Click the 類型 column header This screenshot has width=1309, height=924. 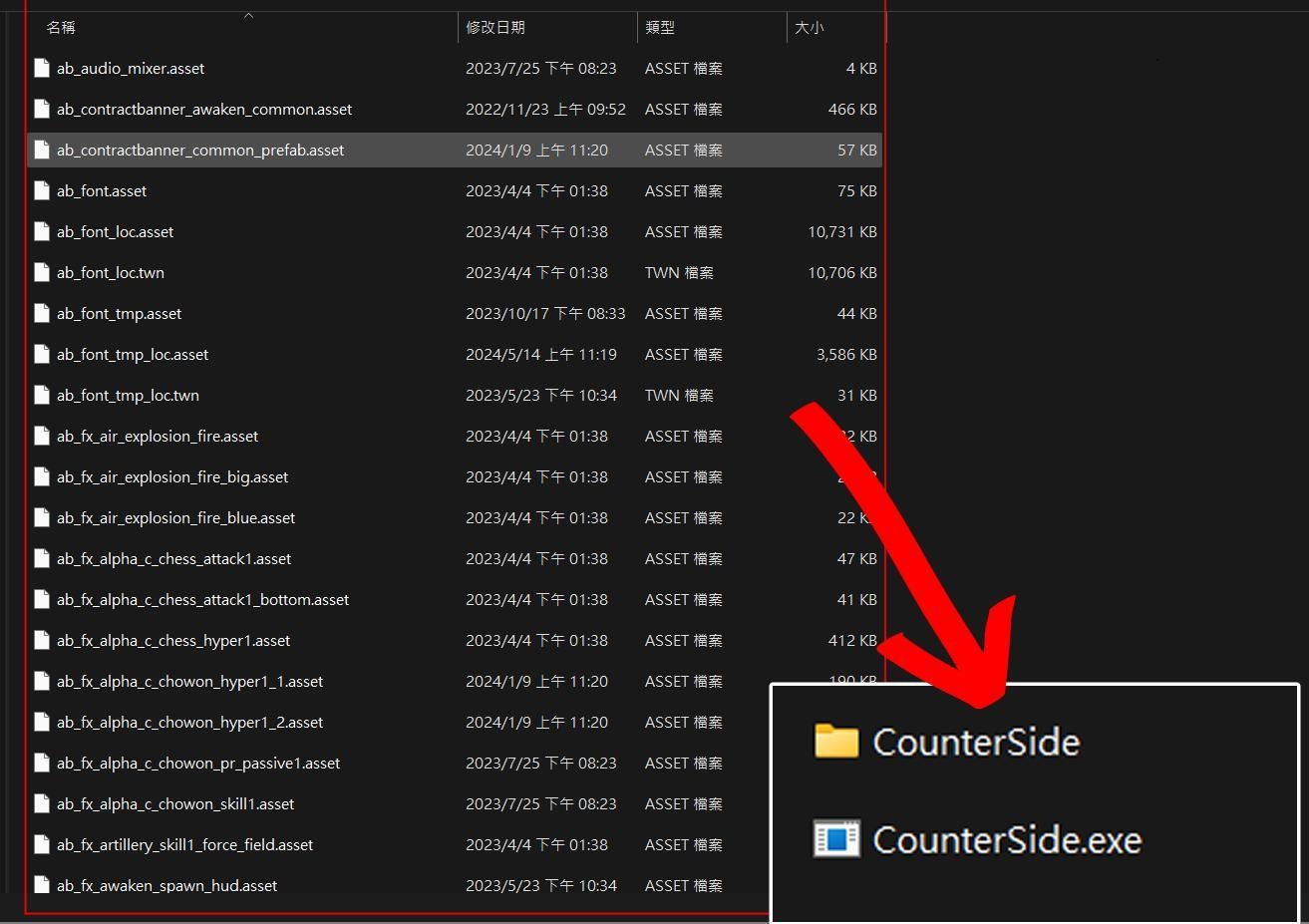coord(660,28)
